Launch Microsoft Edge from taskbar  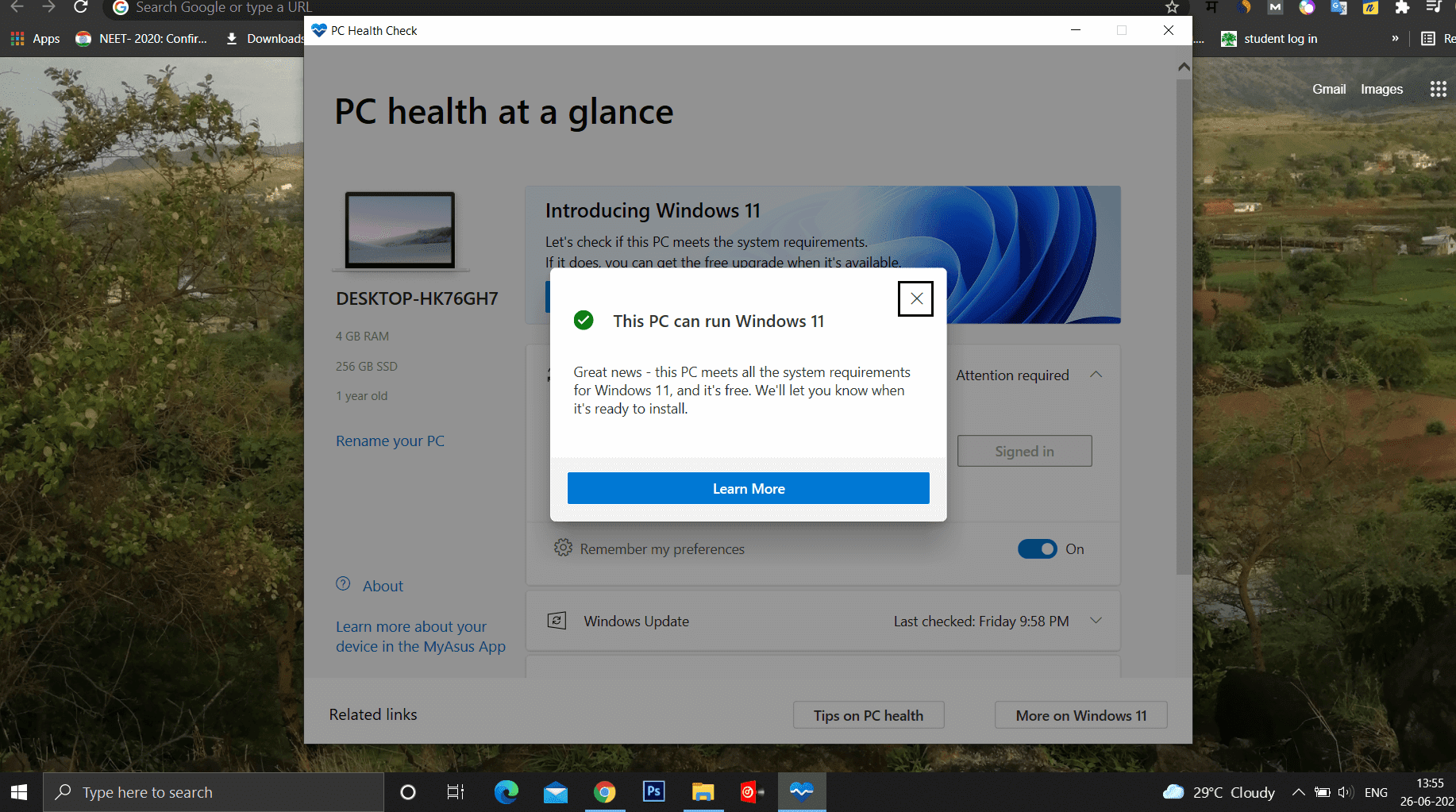(x=506, y=792)
